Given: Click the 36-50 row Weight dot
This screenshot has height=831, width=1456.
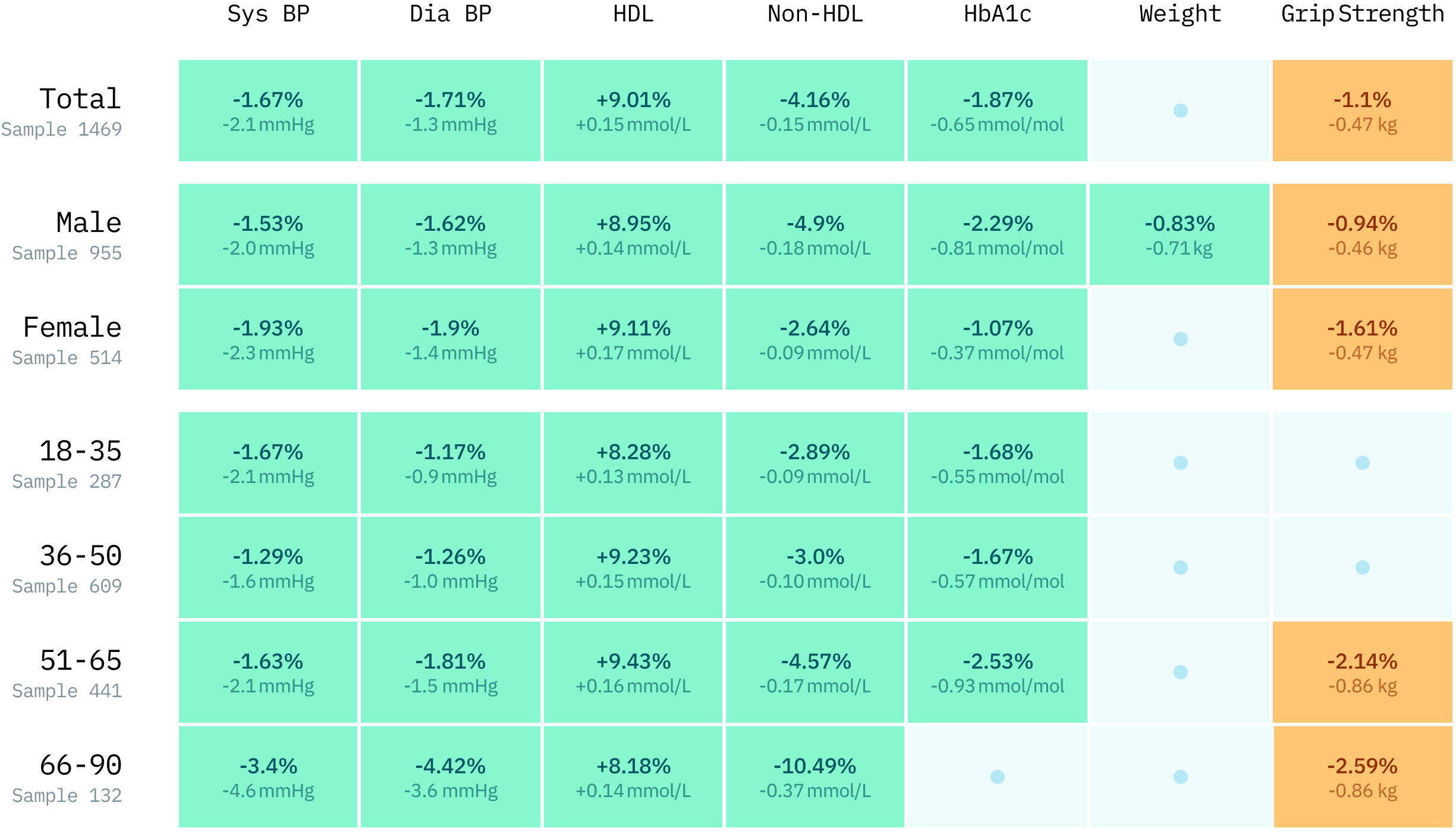Looking at the screenshot, I should point(1180,567).
